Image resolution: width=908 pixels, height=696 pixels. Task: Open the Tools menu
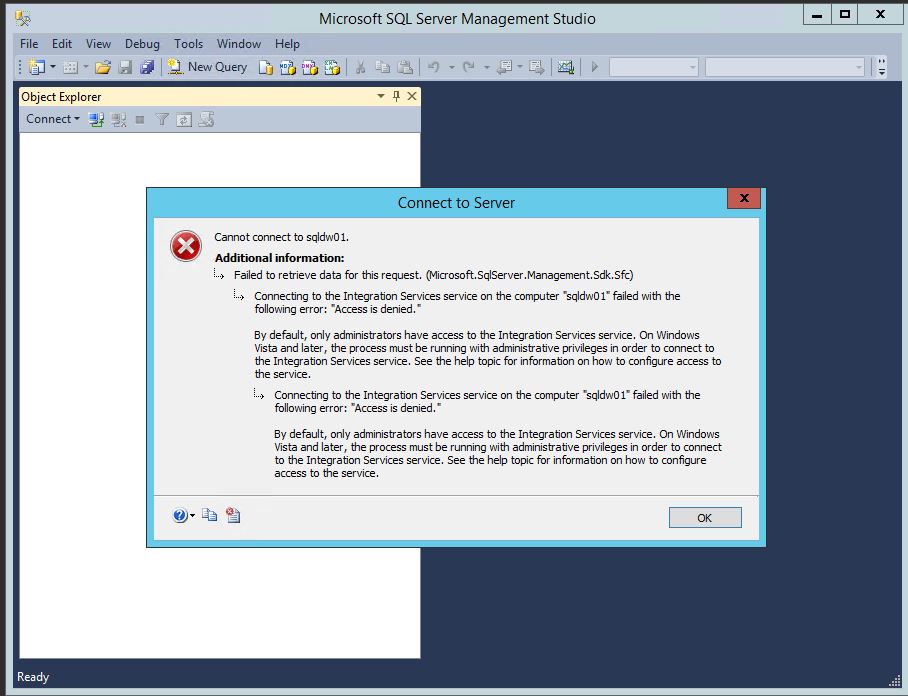(x=189, y=44)
